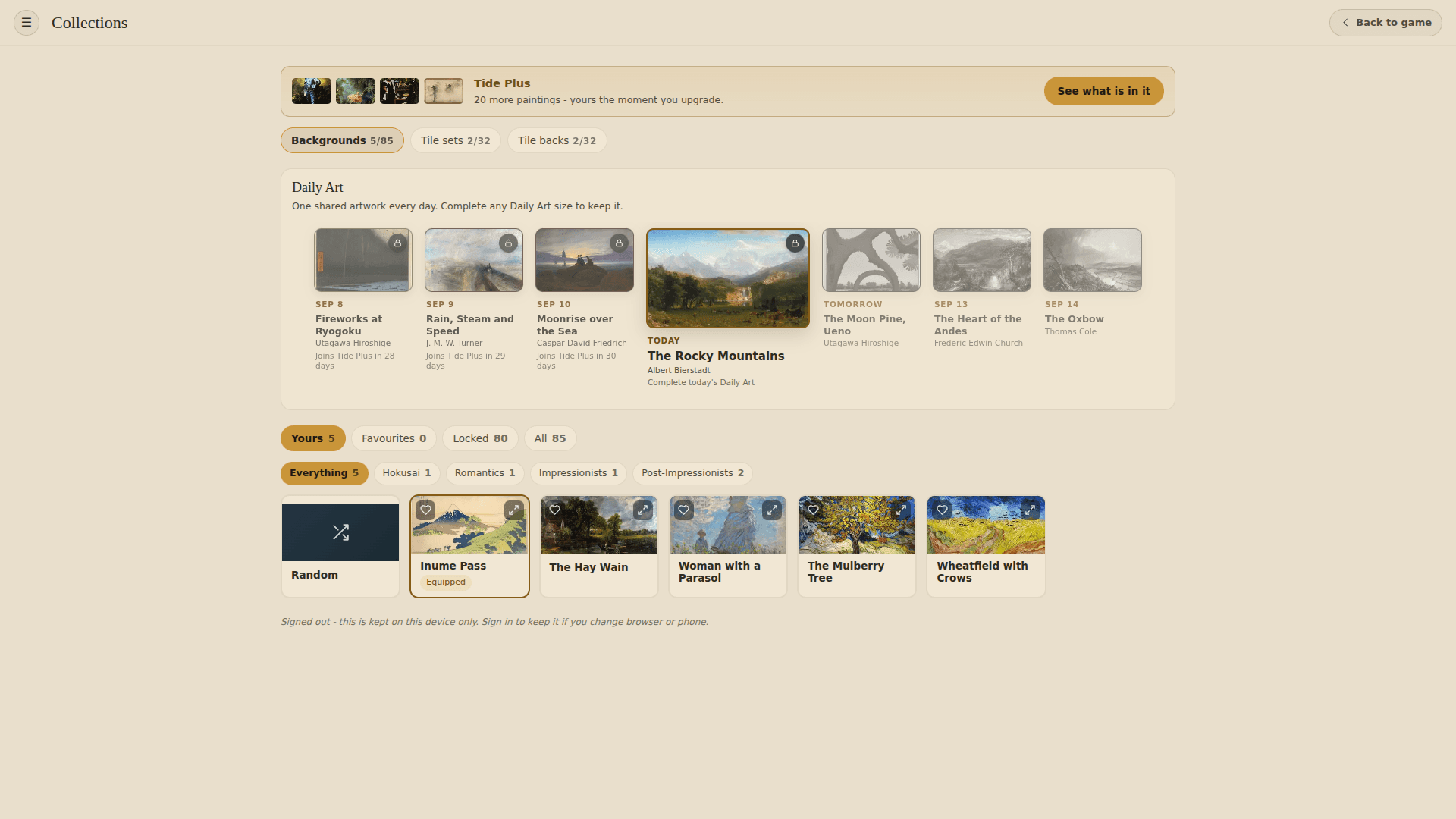
Task: Favourite Woman with a Parasol painting
Action: 684,510
